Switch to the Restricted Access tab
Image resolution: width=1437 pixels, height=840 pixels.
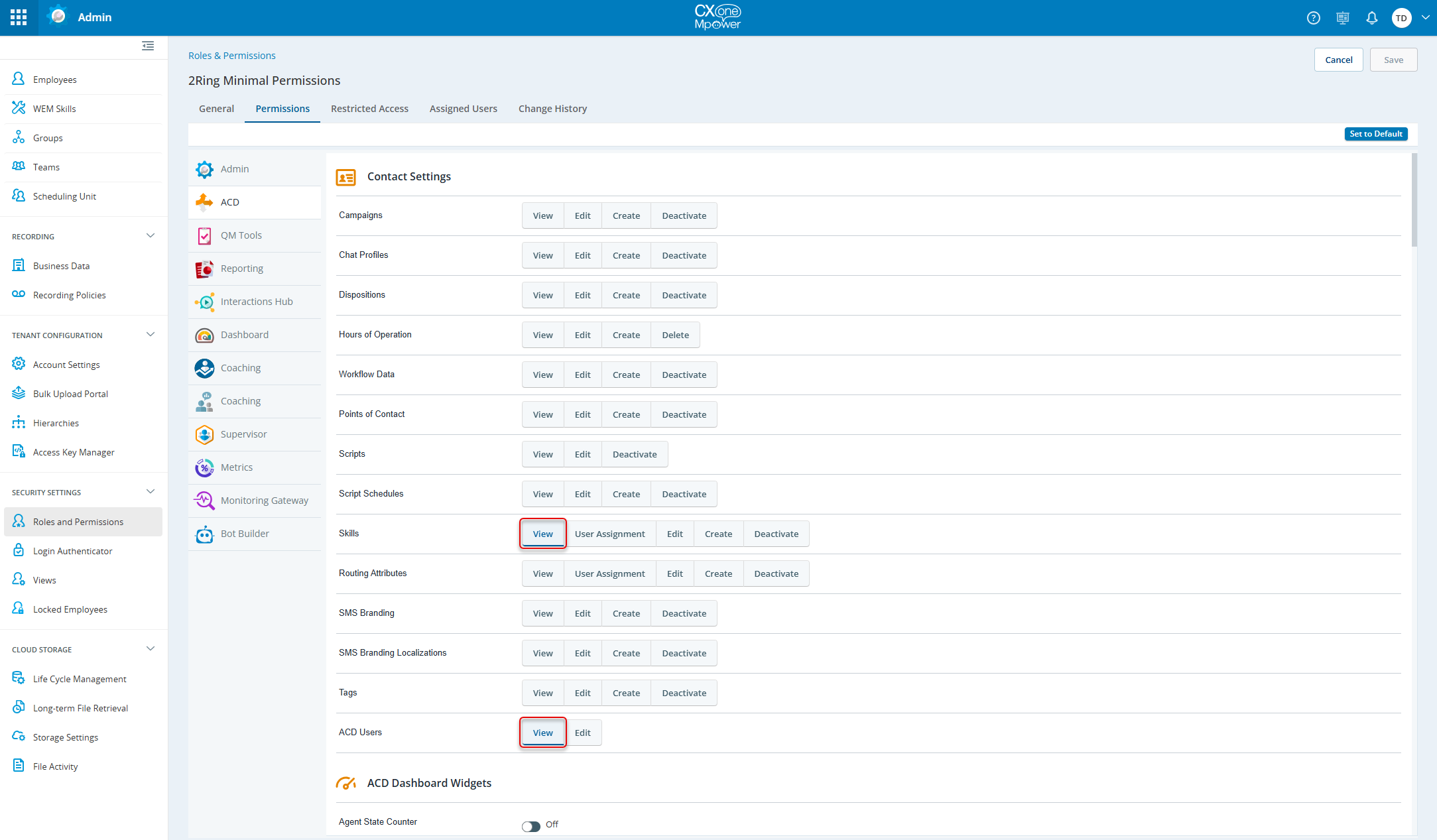(x=369, y=109)
